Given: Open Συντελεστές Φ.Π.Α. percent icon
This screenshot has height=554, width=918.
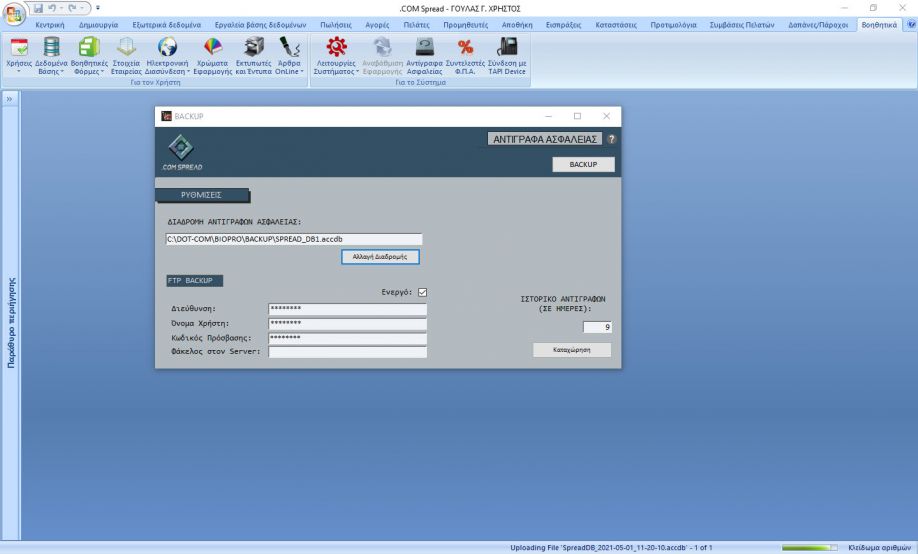Looking at the screenshot, I should tap(465, 47).
